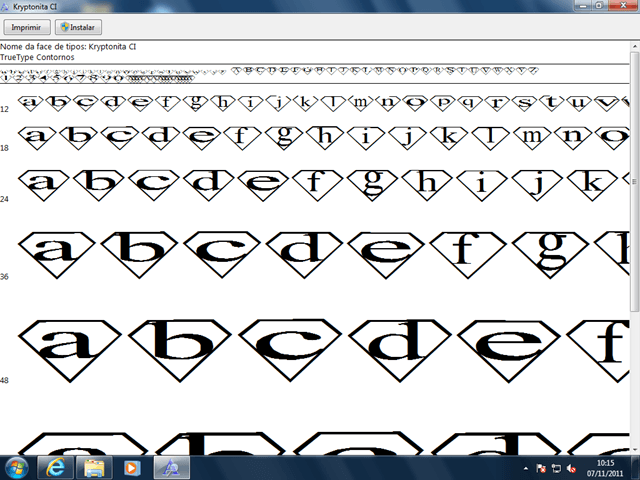Open Windows Media Player from the taskbar

(132, 468)
